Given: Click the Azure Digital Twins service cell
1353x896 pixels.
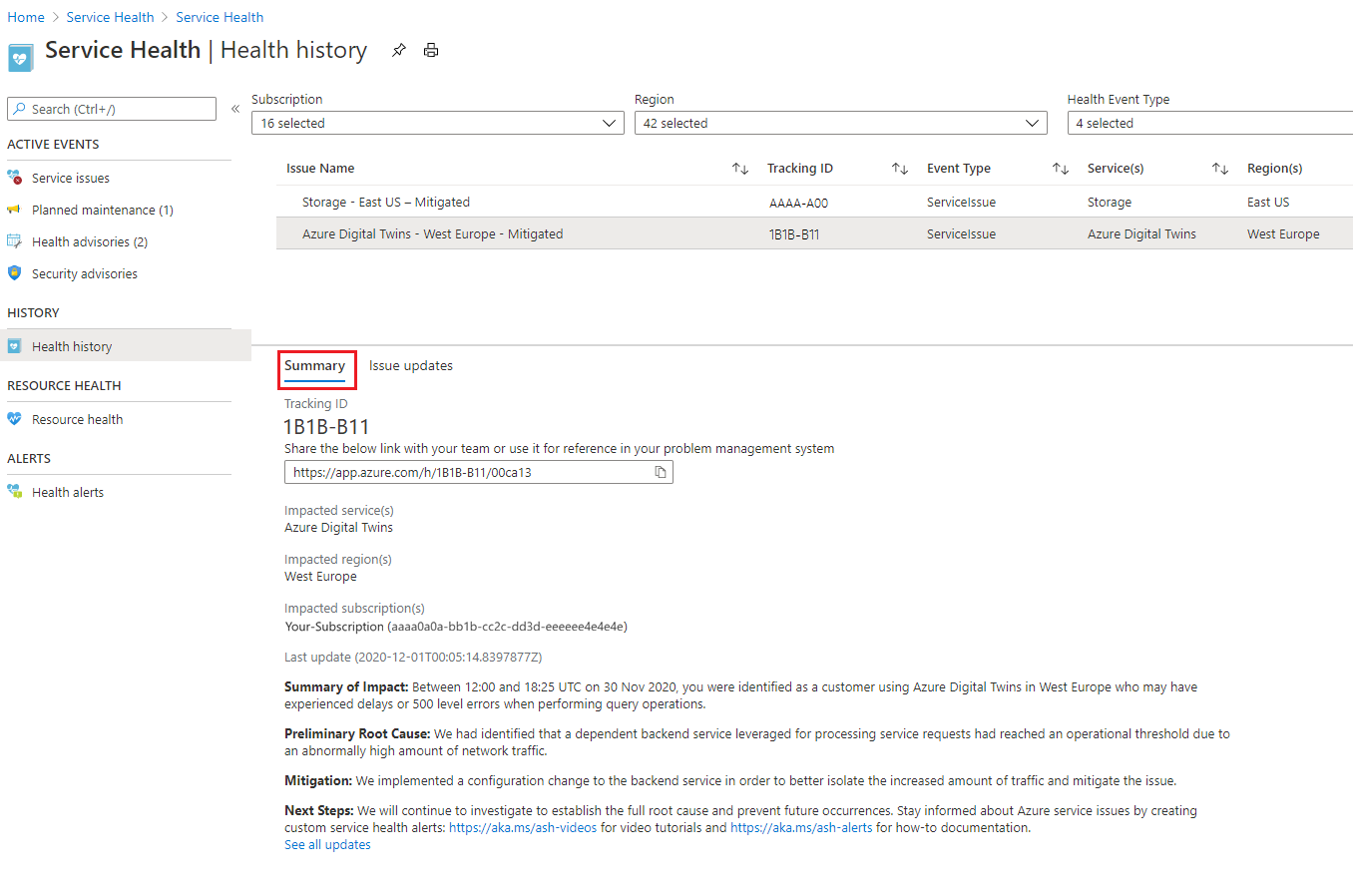Looking at the screenshot, I should [1141, 234].
